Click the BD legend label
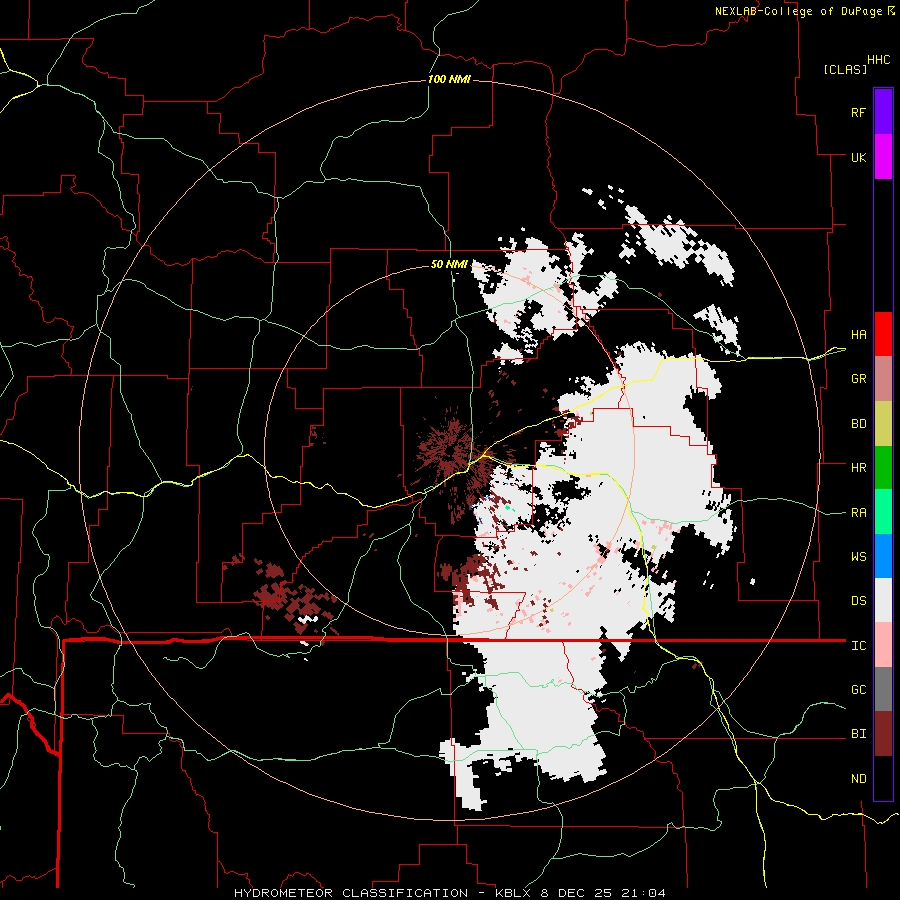 (858, 424)
